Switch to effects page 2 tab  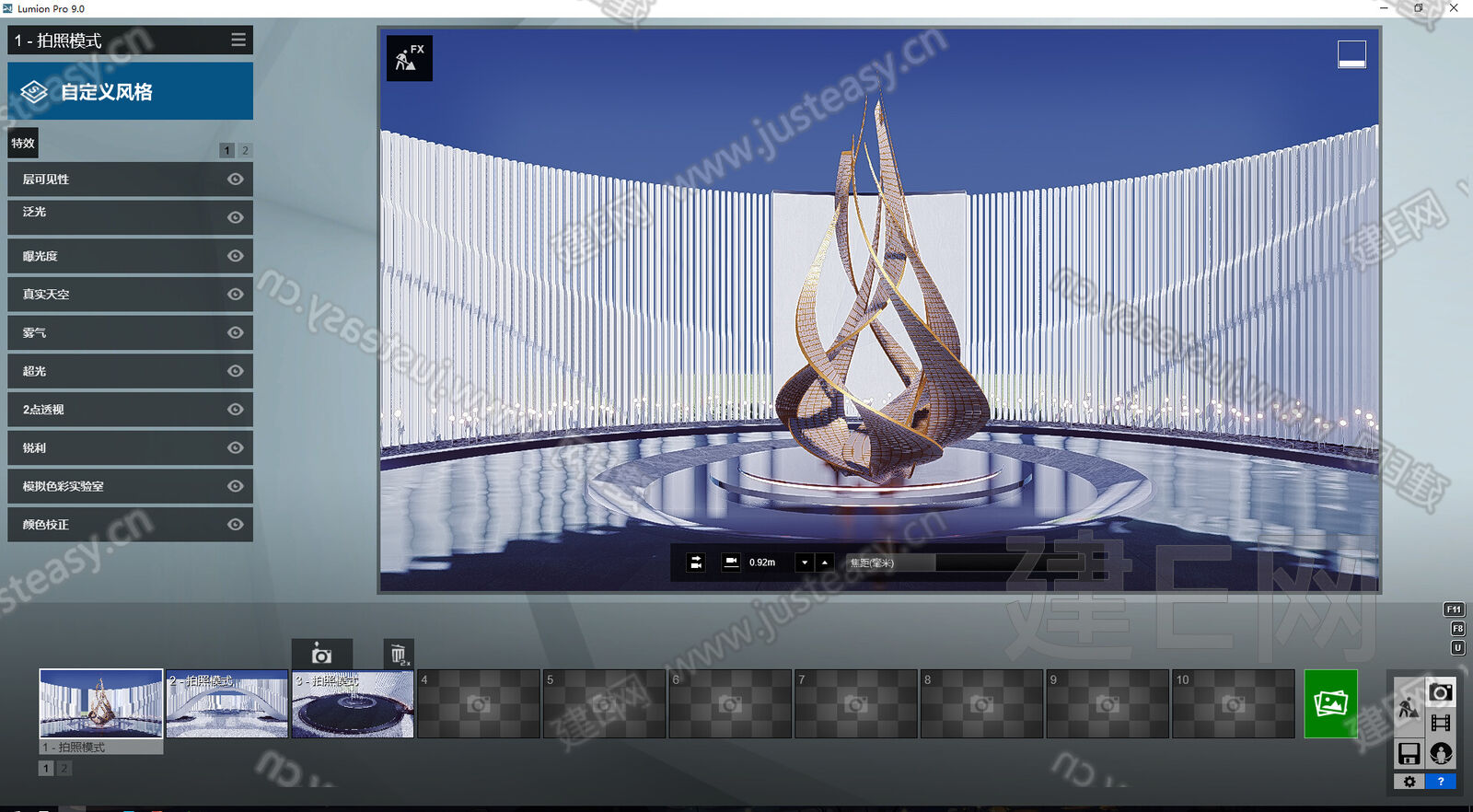coord(245,150)
